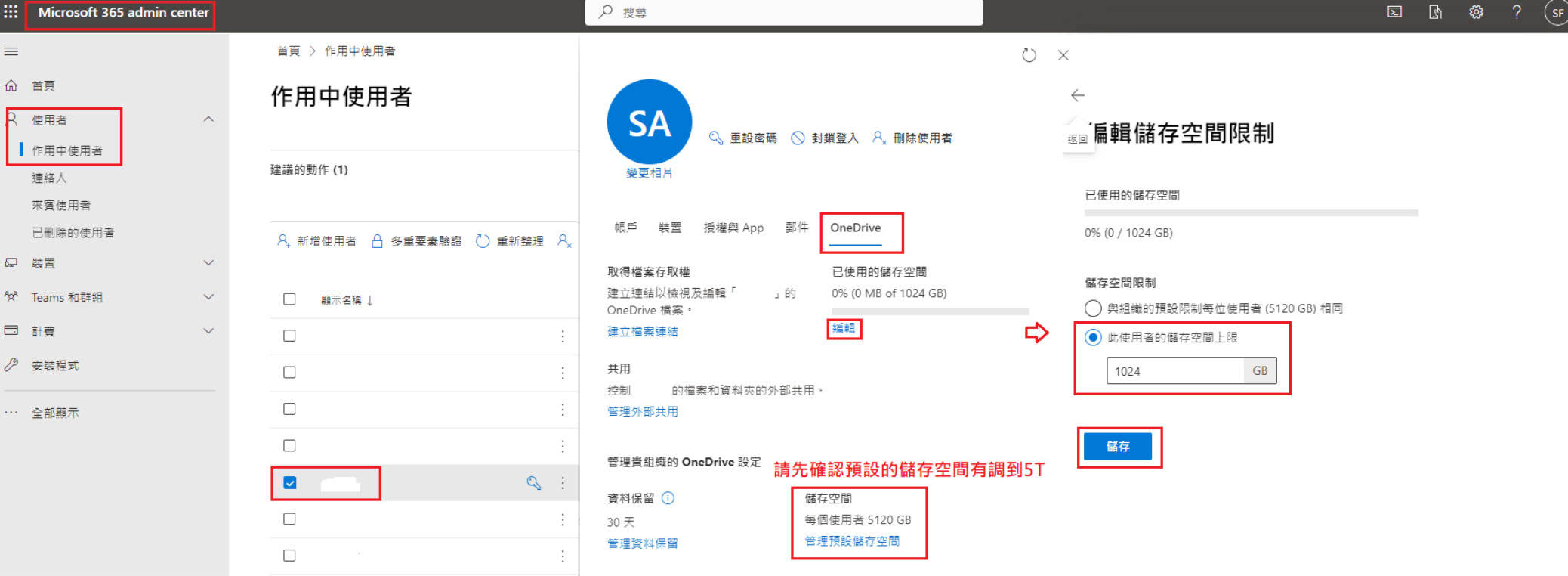Screen dimensions: 1568x576
Task: Open 已刪除的使用者 in the left navigation
Action: coord(73,232)
